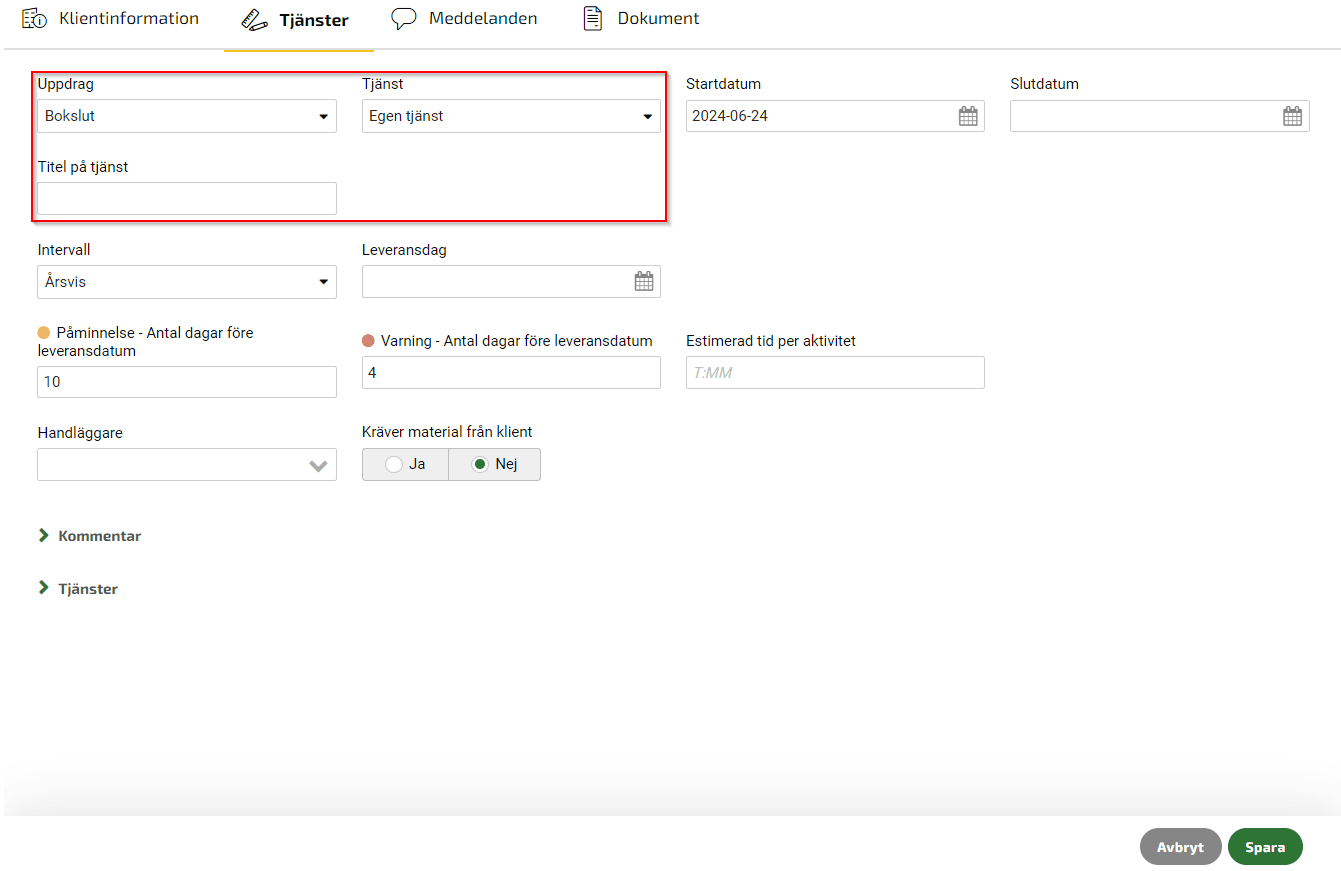Go to the Dokument tab
Screen dimensions: 1341x871
641,19
